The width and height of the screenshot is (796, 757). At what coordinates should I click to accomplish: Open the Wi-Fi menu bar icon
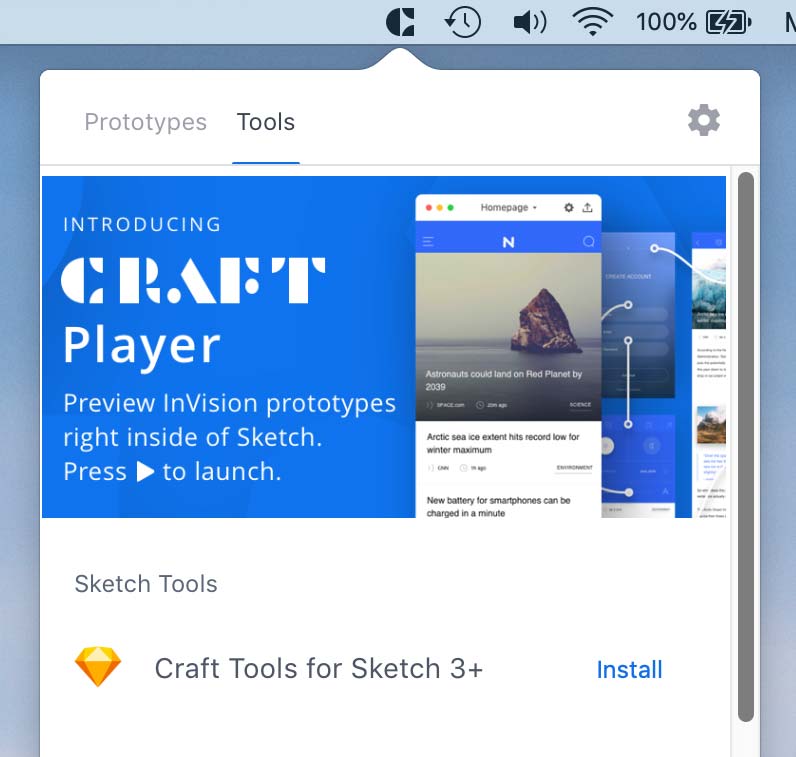point(592,22)
